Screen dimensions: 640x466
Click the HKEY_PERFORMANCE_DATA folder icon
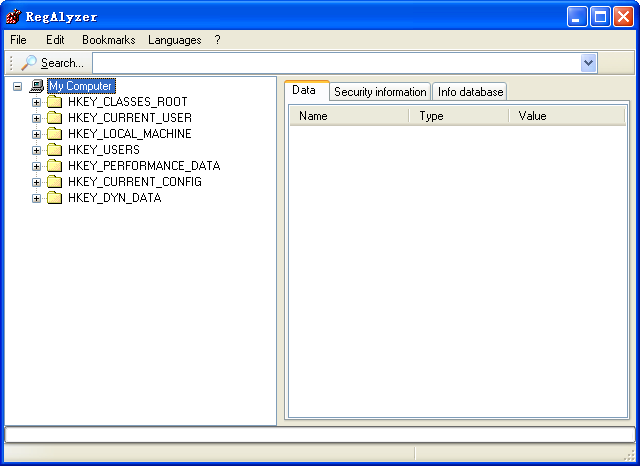(x=54, y=166)
